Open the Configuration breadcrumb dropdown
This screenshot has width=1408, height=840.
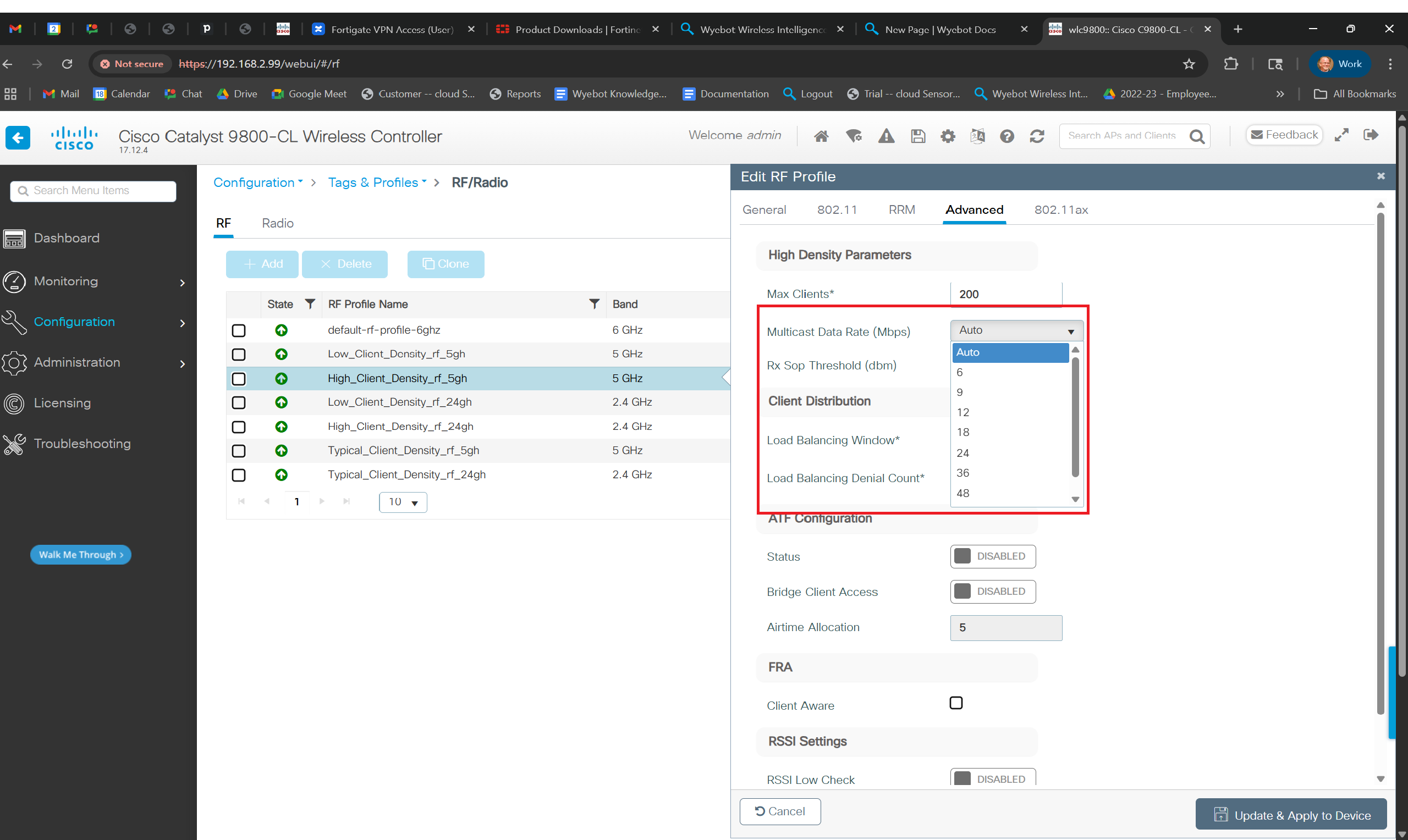click(x=258, y=183)
